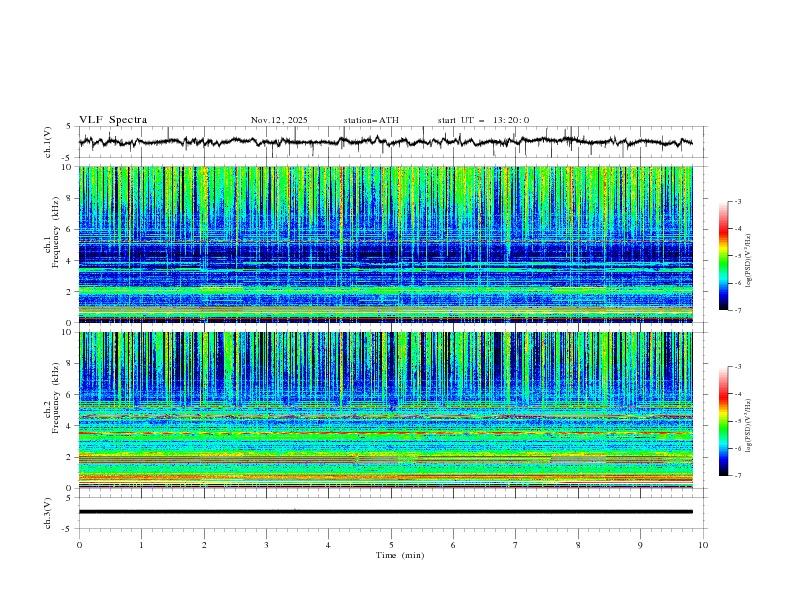Screen dimensions: 792x612
Task: Click the ch.3(V) axis label
Action: (x=48, y=512)
